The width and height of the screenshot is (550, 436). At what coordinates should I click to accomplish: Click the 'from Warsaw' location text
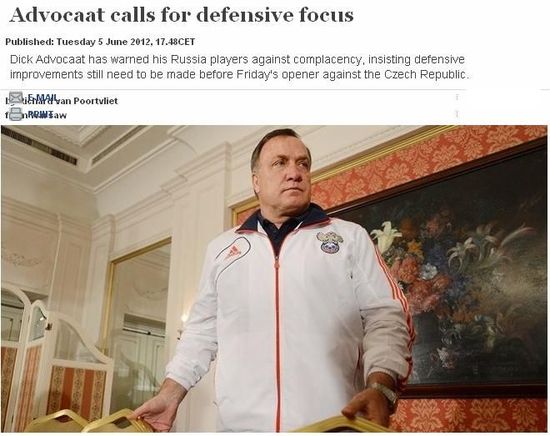pyautogui.click(x=36, y=115)
